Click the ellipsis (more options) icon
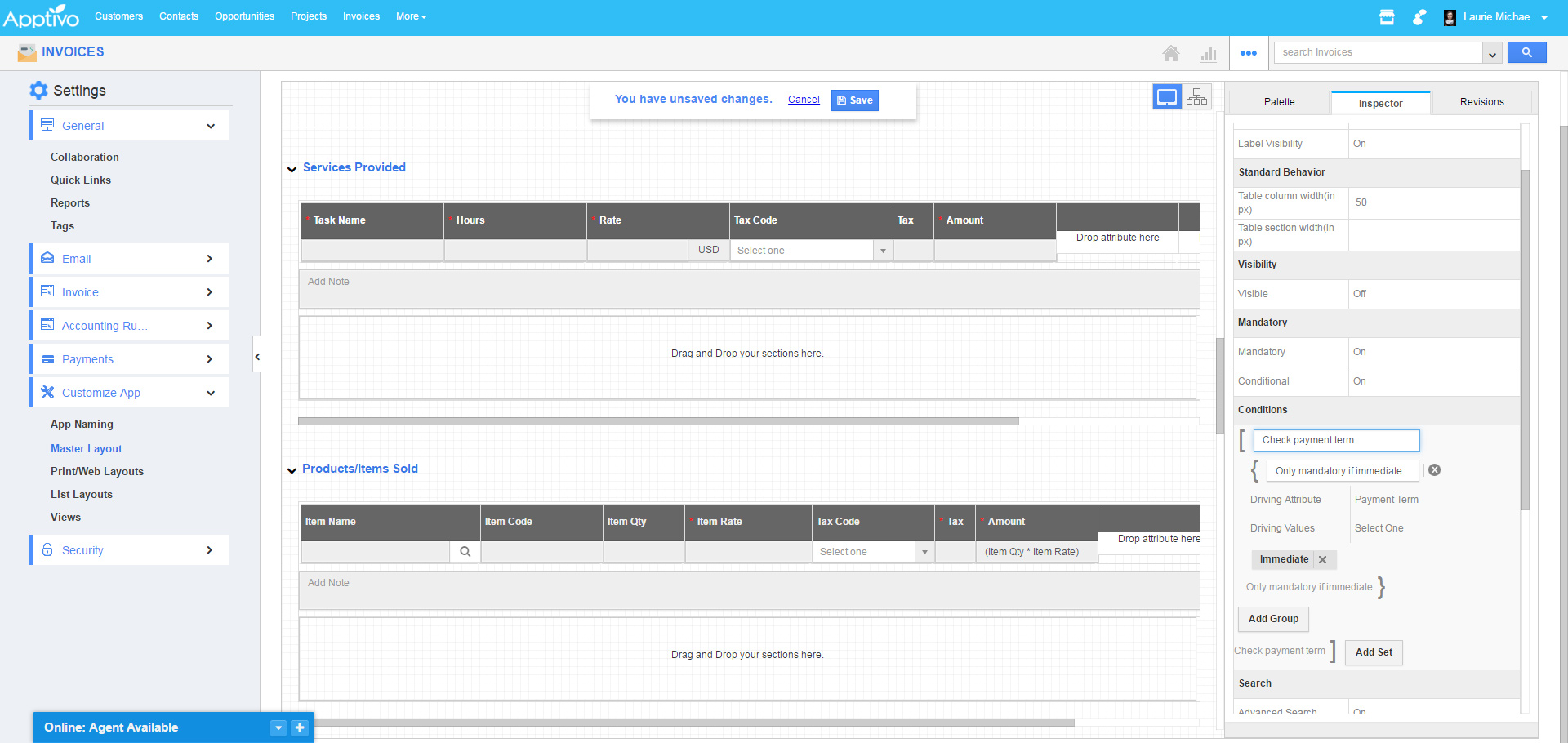1568x743 pixels. (x=1248, y=53)
